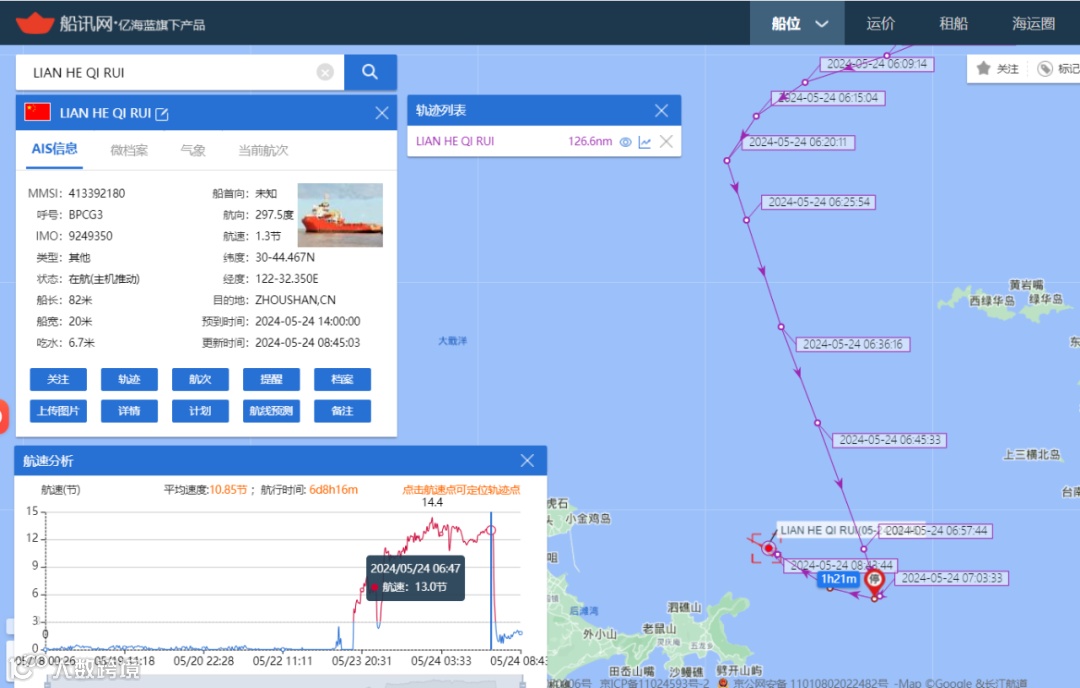Screen dimensions: 1080x688
Task: Click the 航次 button
Action: [200, 379]
